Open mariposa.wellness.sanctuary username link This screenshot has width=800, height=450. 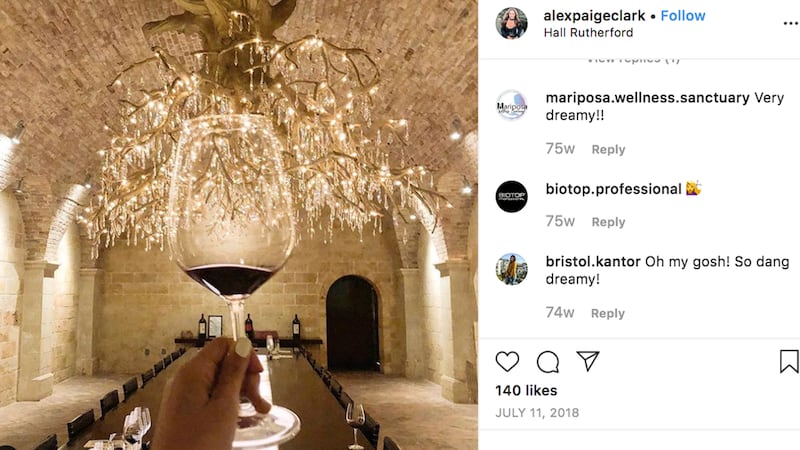click(x=647, y=98)
